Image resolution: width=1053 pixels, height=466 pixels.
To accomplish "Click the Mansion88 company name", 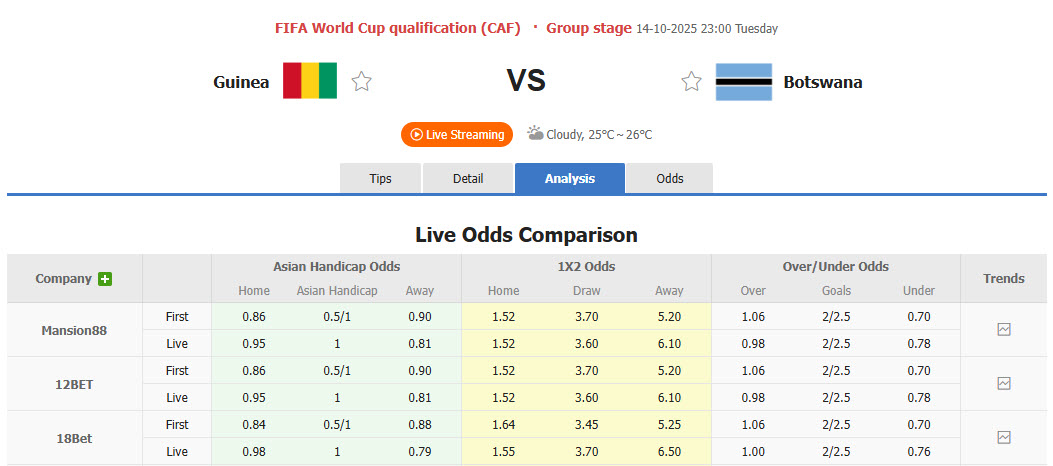I will pyautogui.click(x=74, y=330).
